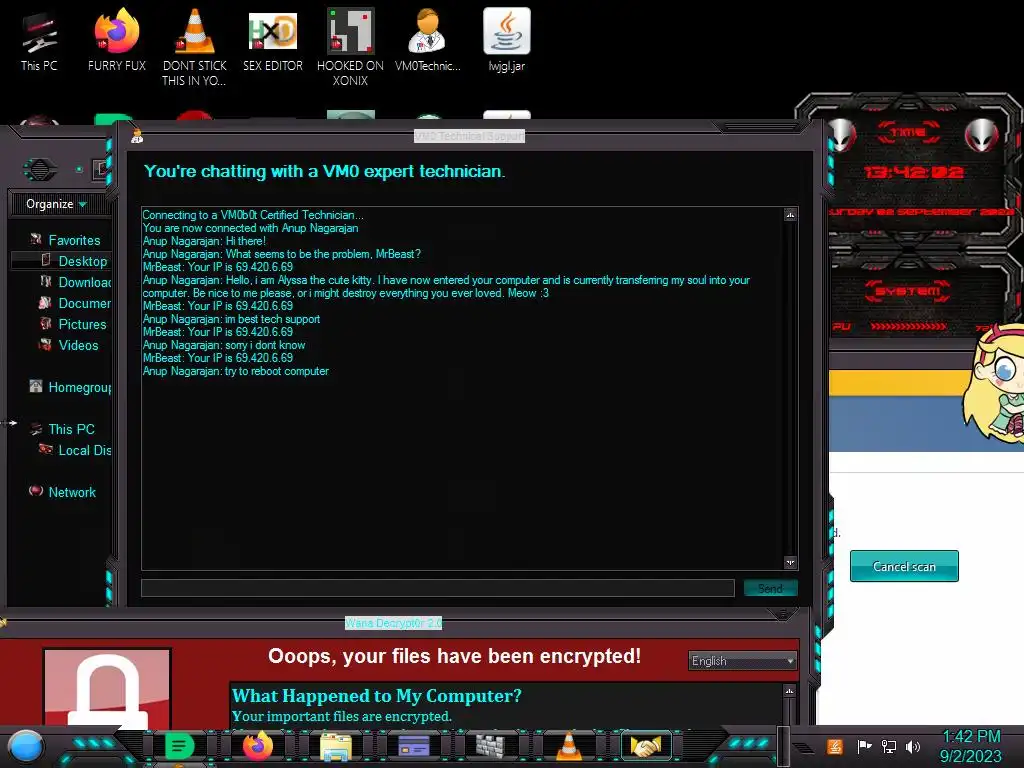Open the Action Center flag icon

click(864, 746)
